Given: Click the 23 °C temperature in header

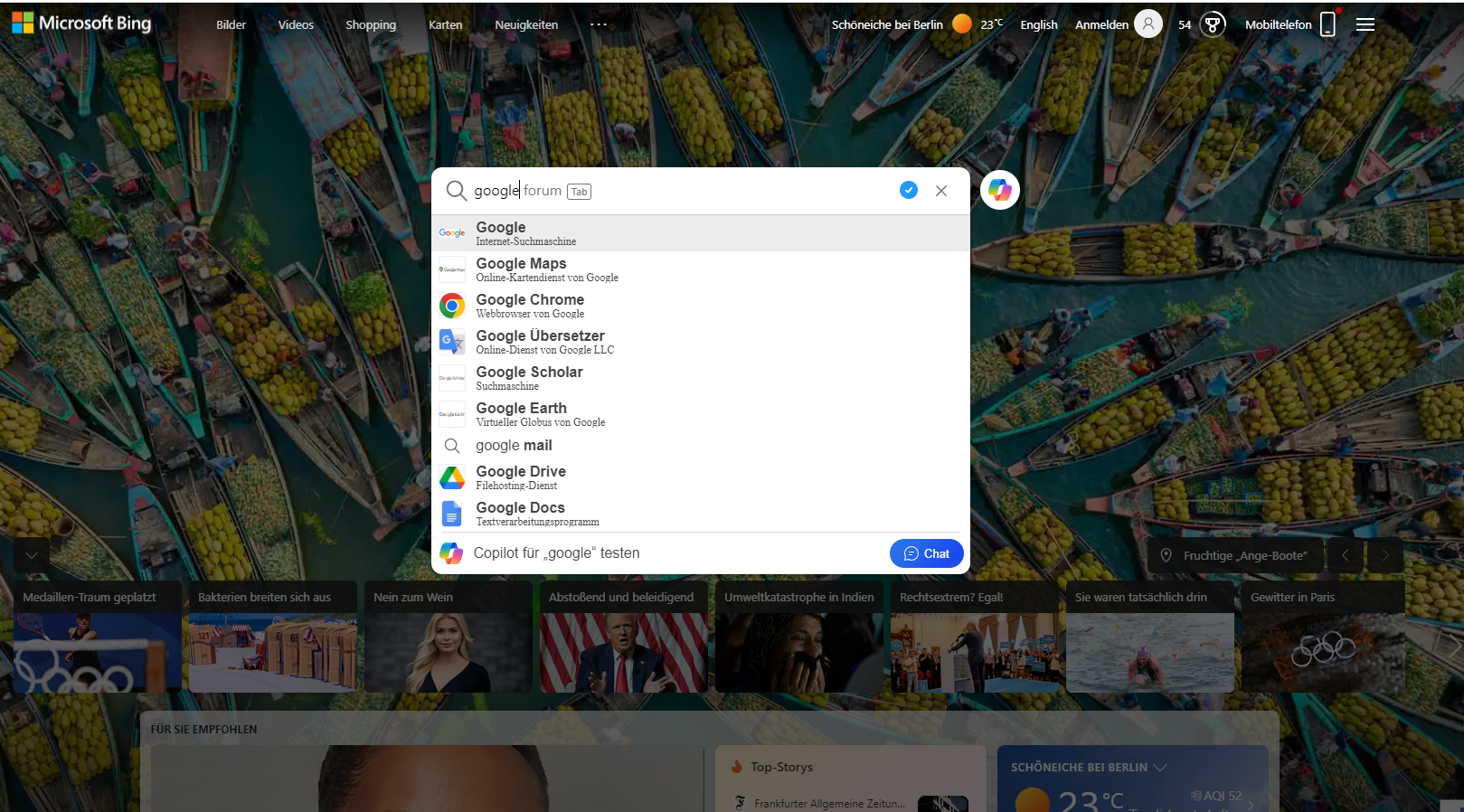Looking at the screenshot, I should 992,24.
